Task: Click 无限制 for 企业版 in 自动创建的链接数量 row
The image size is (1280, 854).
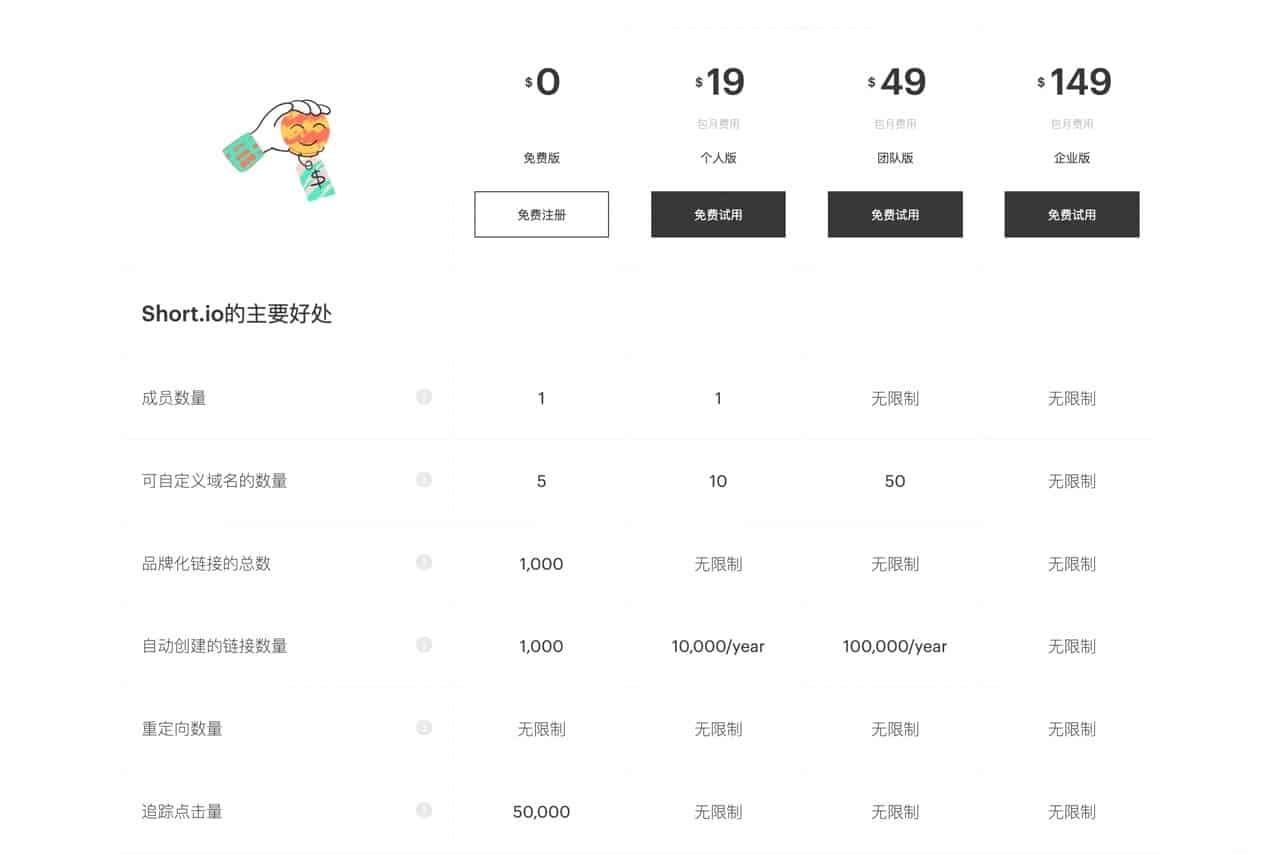Action: click(x=1072, y=646)
